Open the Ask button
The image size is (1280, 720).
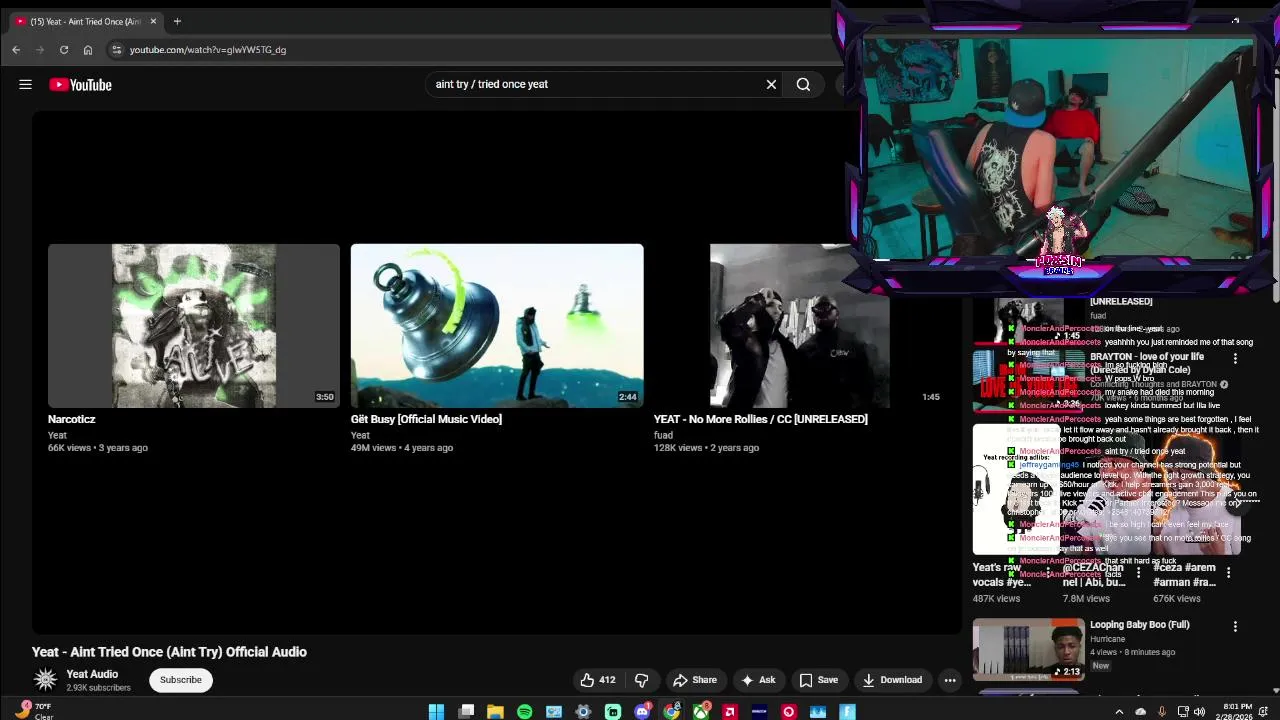click(x=757, y=680)
